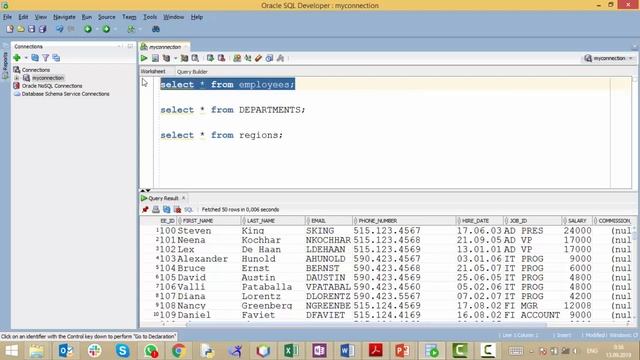Viewport: 640px width, 360px height.
Task: Click the Autotrace icon in worksheet toolbar
Action: (184, 58)
